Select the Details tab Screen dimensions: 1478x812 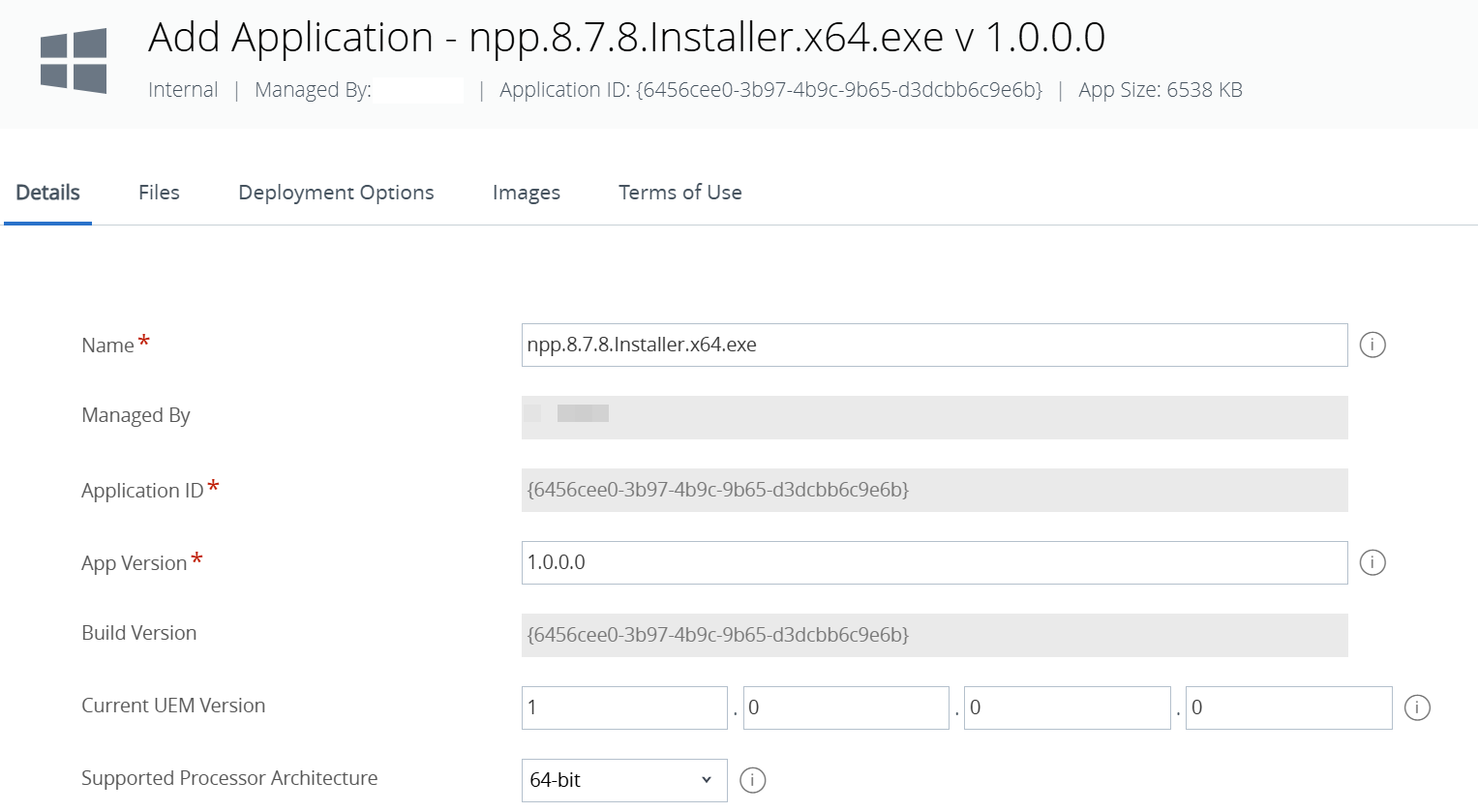coord(48,193)
